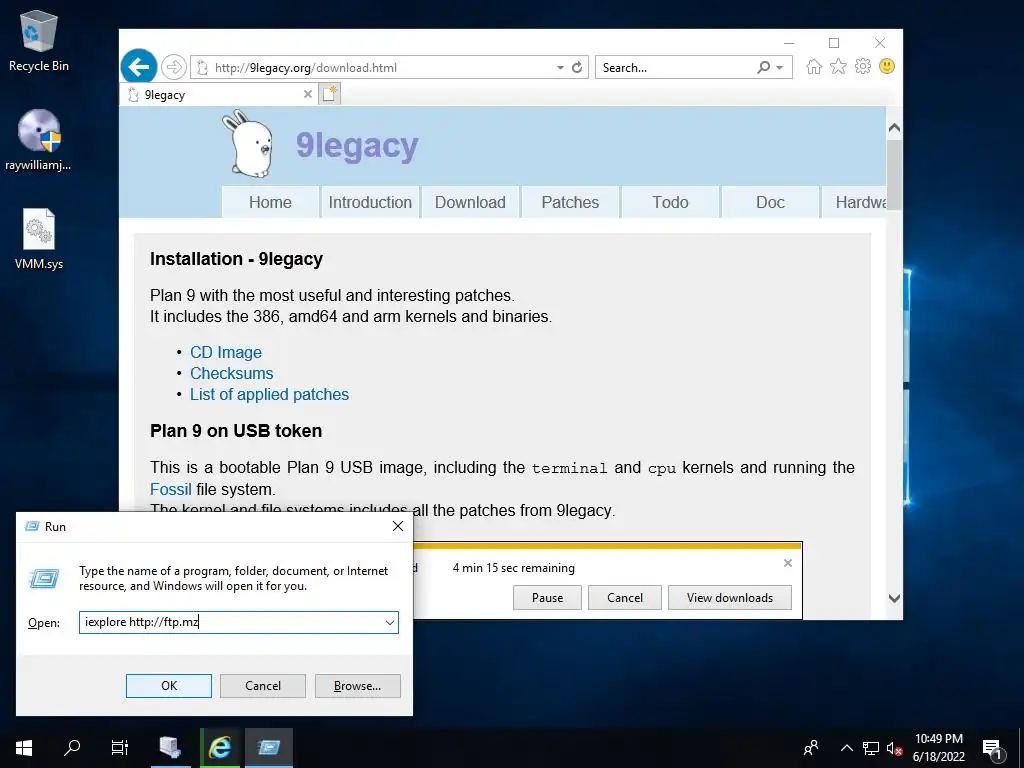
Task: Click the 'Plan 9 on USB token' heading
Action: (x=236, y=431)
